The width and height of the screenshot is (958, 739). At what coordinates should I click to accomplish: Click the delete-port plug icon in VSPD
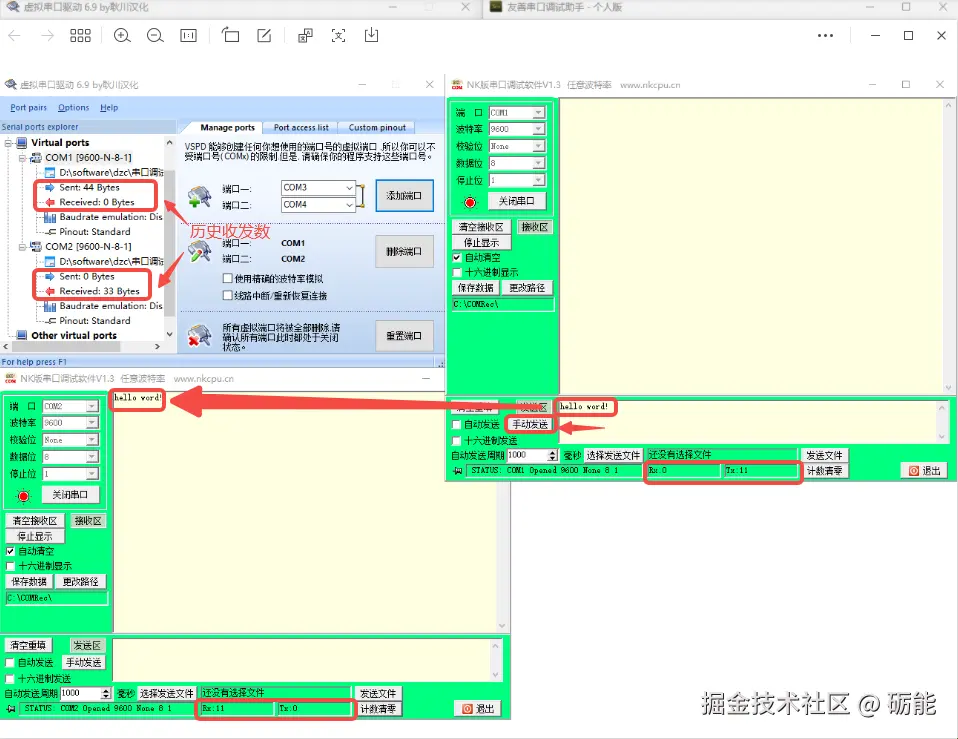click(x=199, y=251)
